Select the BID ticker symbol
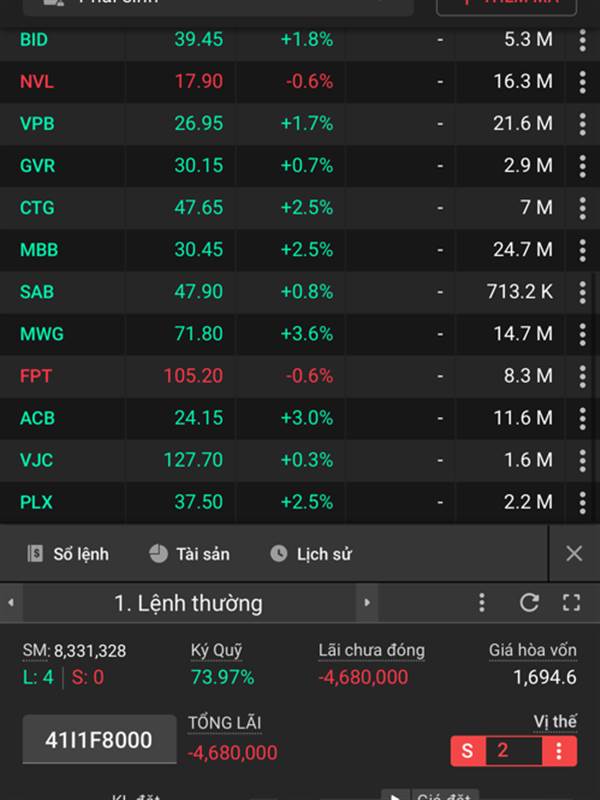 34,40
